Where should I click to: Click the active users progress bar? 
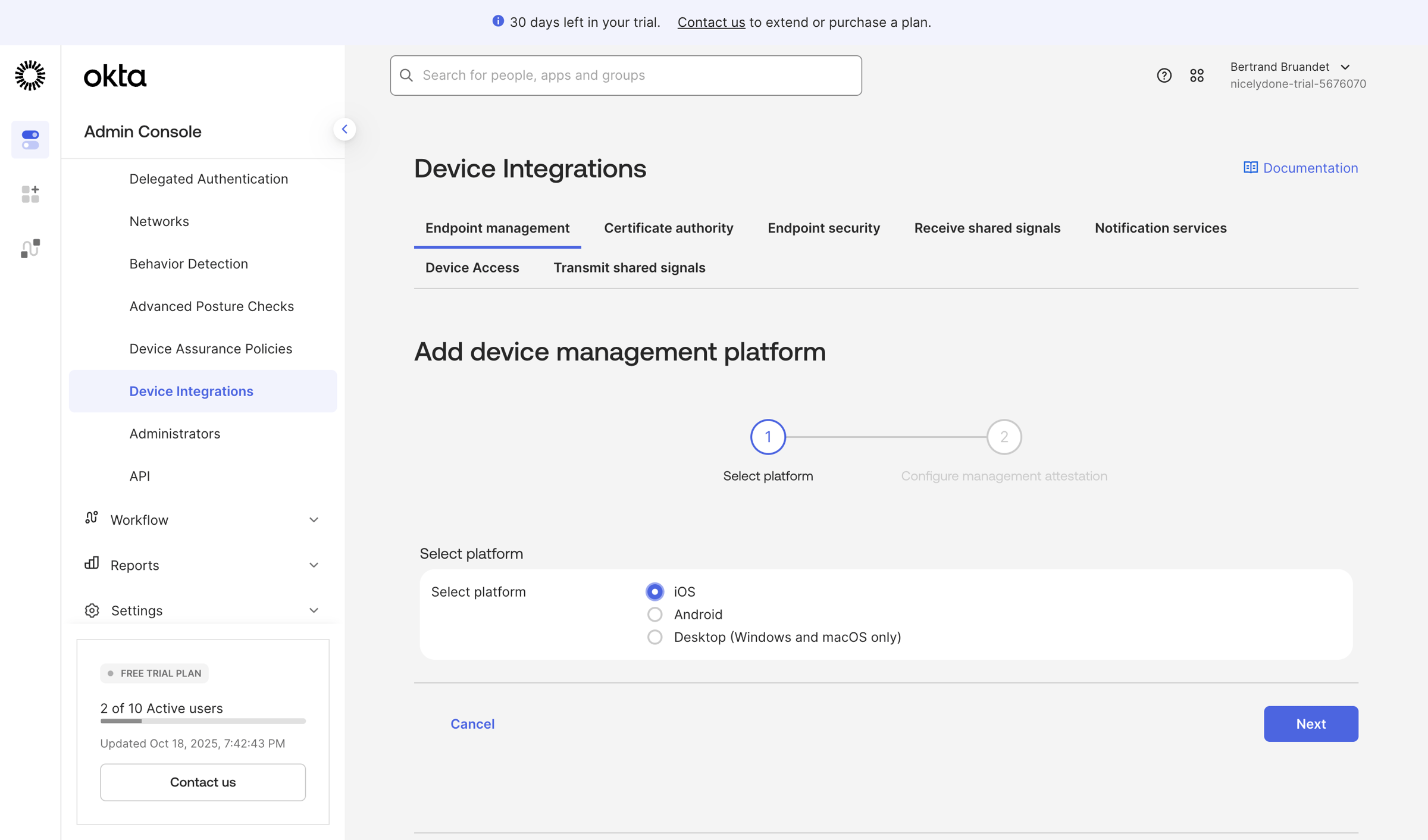pyautogui.click(x=203, y=721)
